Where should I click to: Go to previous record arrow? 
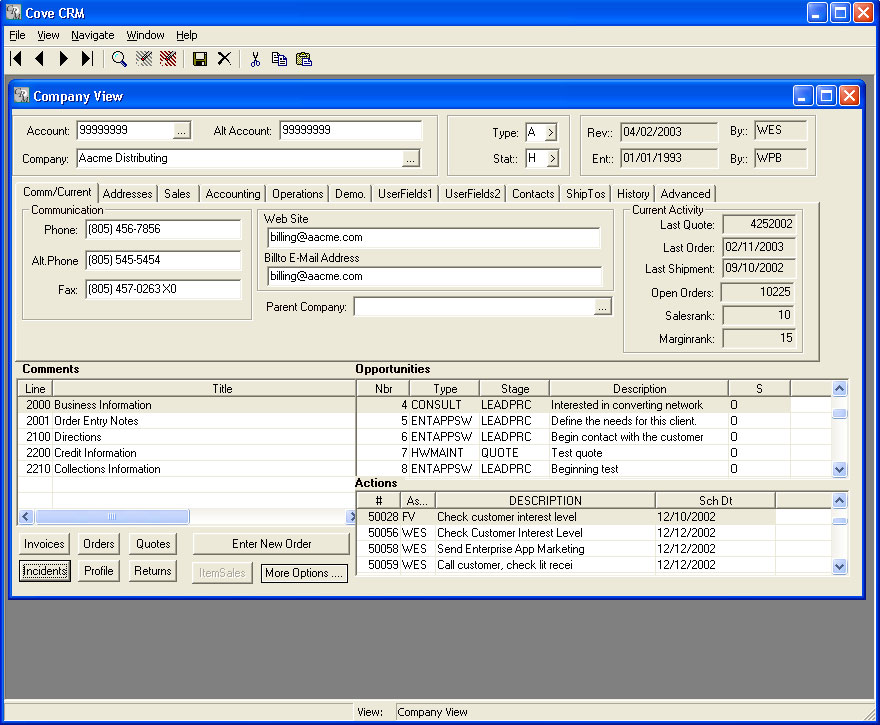click(39, 58)
